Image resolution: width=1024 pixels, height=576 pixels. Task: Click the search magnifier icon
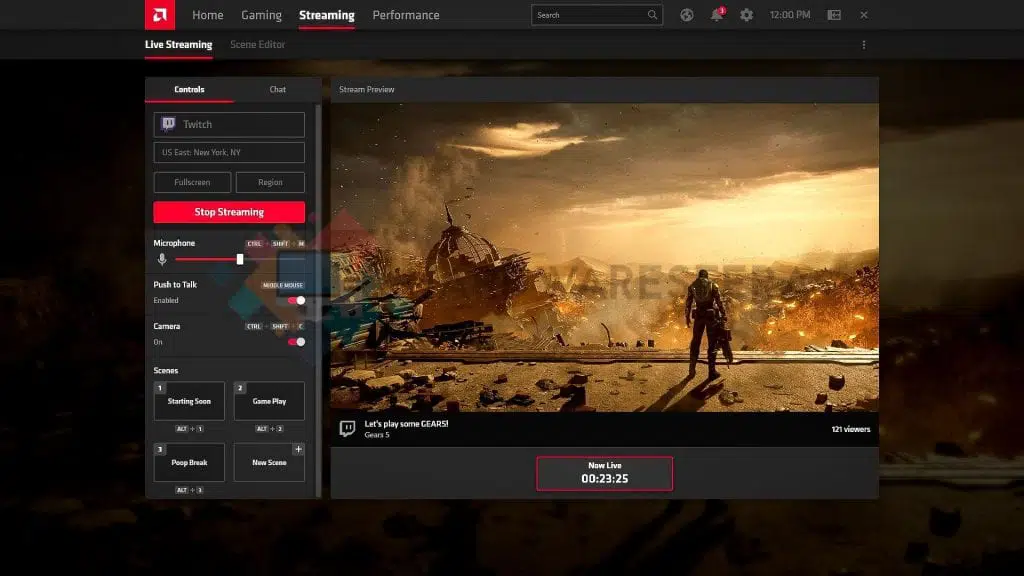point(652,15)
